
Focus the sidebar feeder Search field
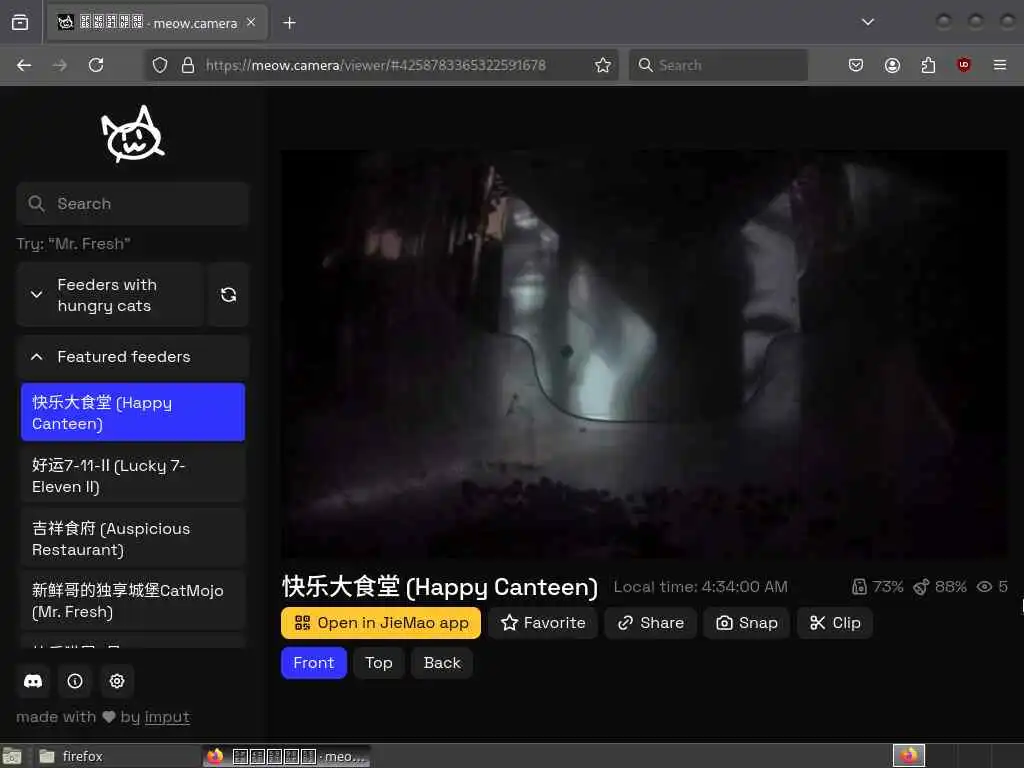(x=133, y=204)
